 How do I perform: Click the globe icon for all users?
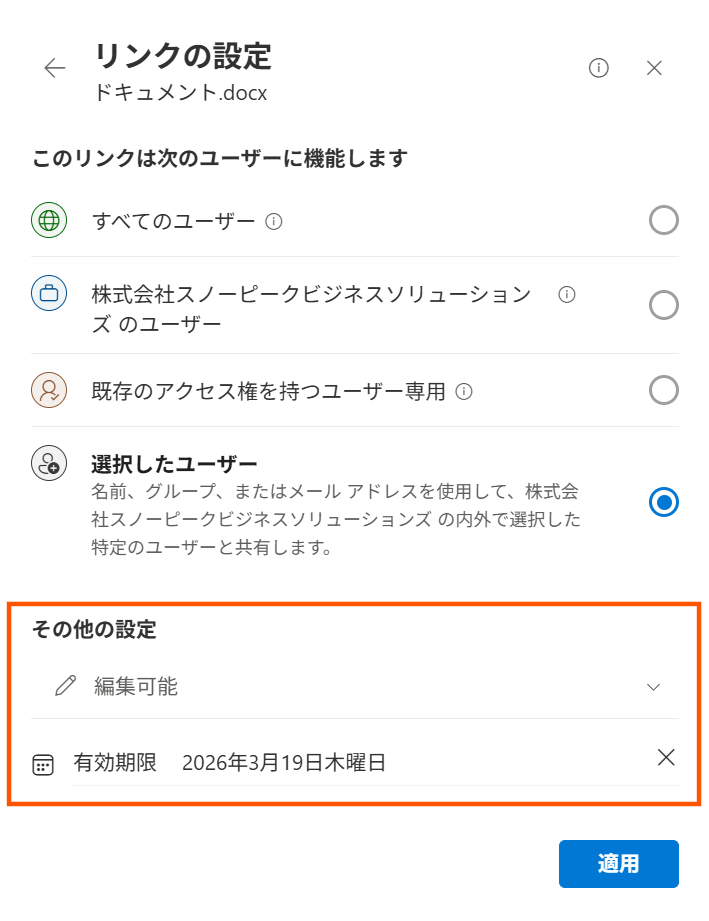click(x=49, y=220)
